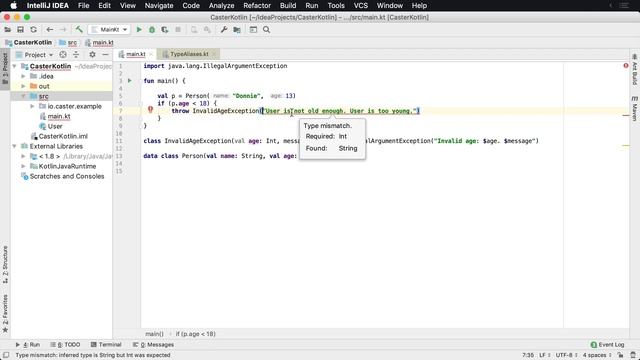Click main() in the editor breadcrumb bar
The width and height of the screenshot is (640, 360).
[x=154, y=334]
